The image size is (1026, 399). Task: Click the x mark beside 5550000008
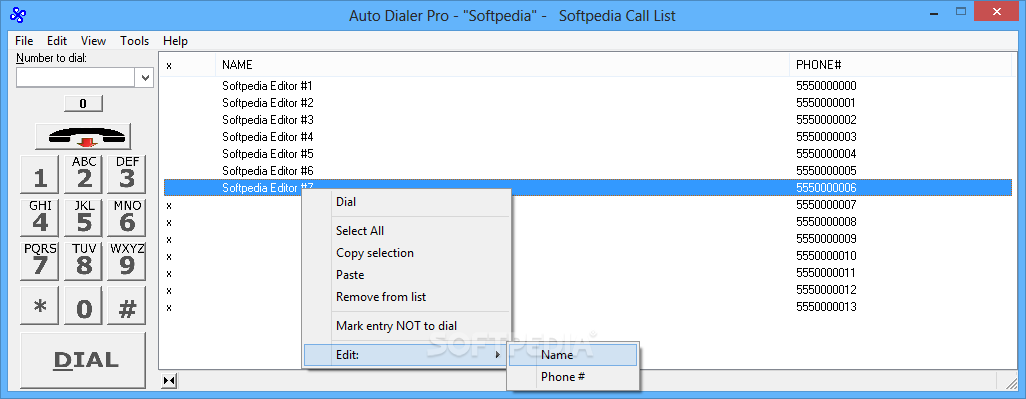point(169,222)
